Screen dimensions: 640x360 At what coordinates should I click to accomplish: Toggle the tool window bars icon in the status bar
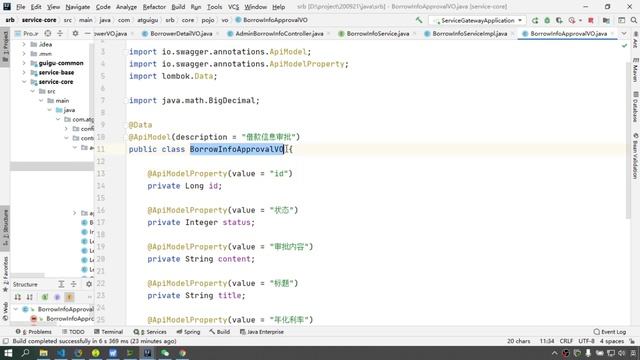click(5, 341)
